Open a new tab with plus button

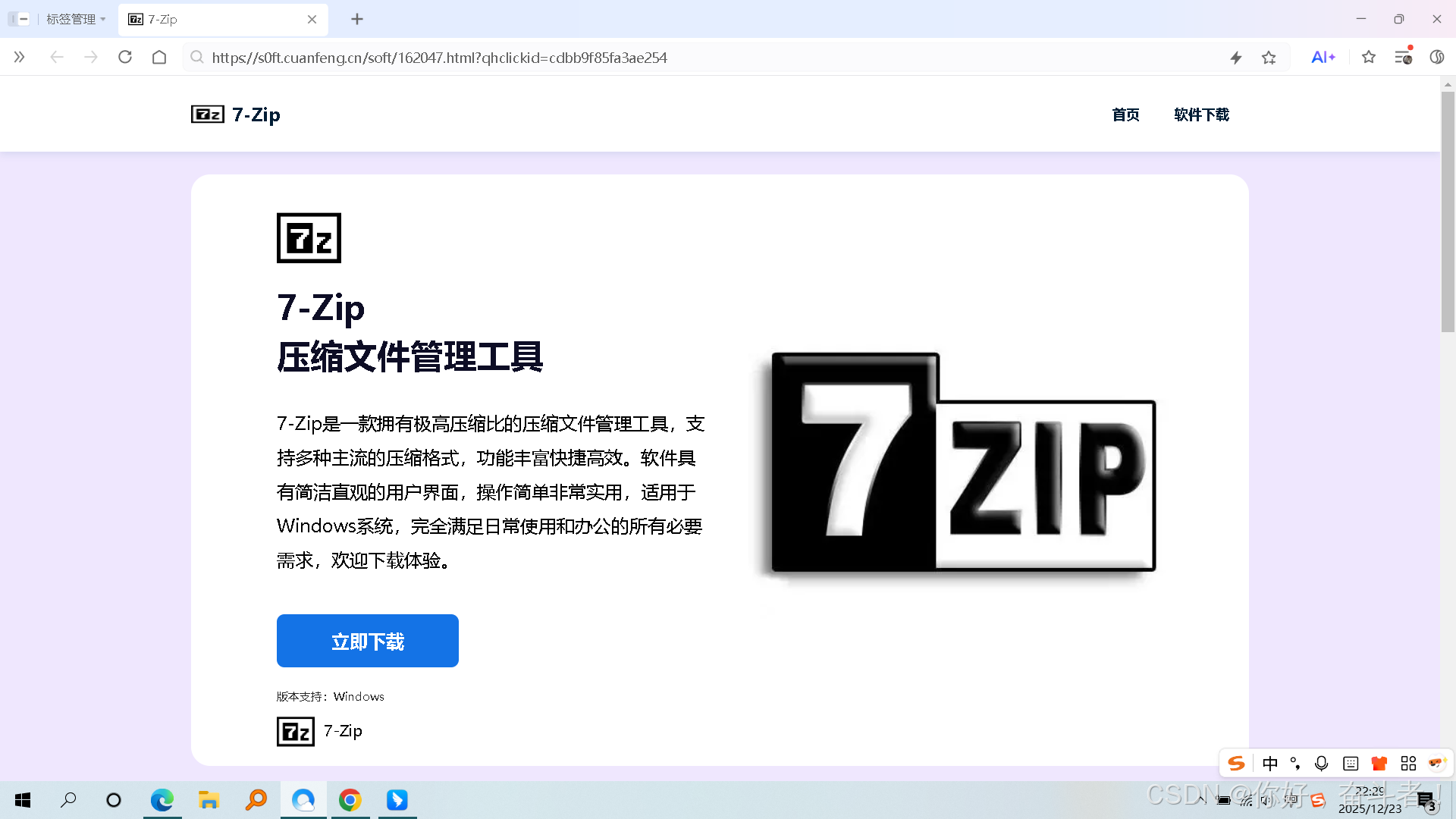click(357, 19)
